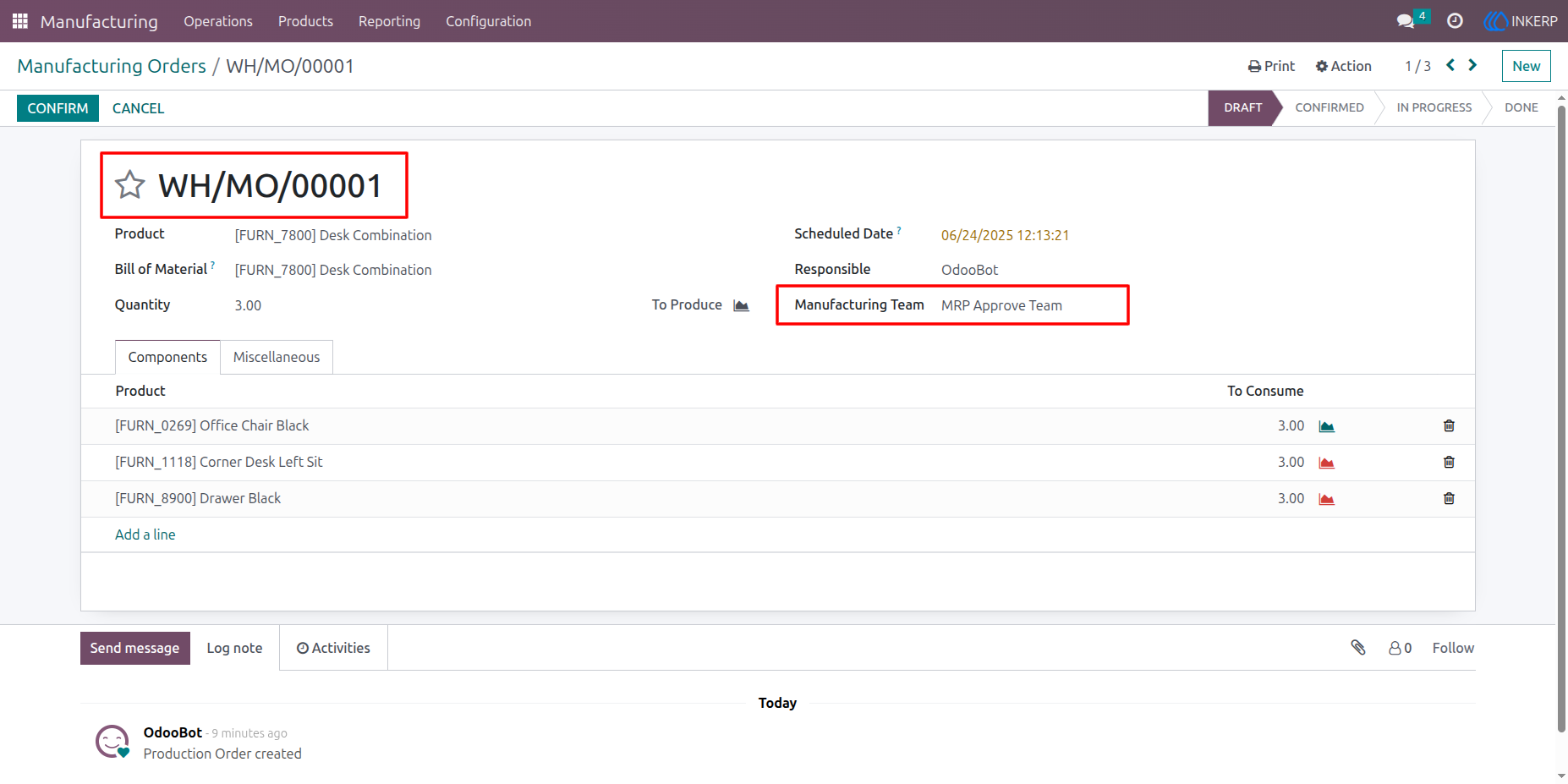The width and height of the screenshot is (1568, 784).
Task: Open the Log note tab
Action: (234, 648)
